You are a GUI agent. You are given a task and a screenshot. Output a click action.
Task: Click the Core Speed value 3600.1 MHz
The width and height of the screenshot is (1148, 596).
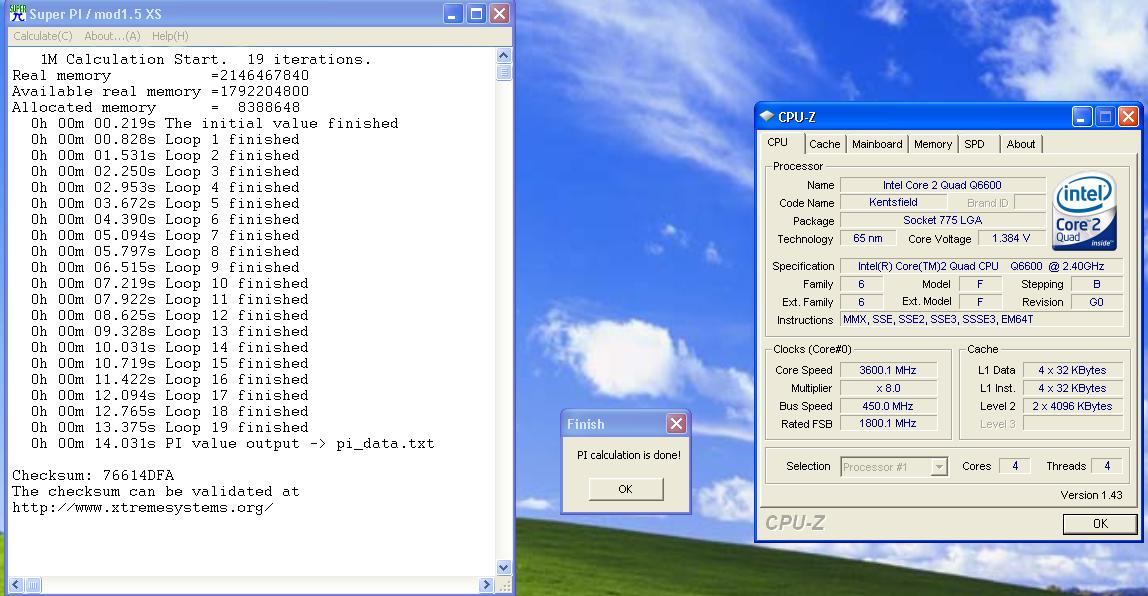tap(888, 370)
